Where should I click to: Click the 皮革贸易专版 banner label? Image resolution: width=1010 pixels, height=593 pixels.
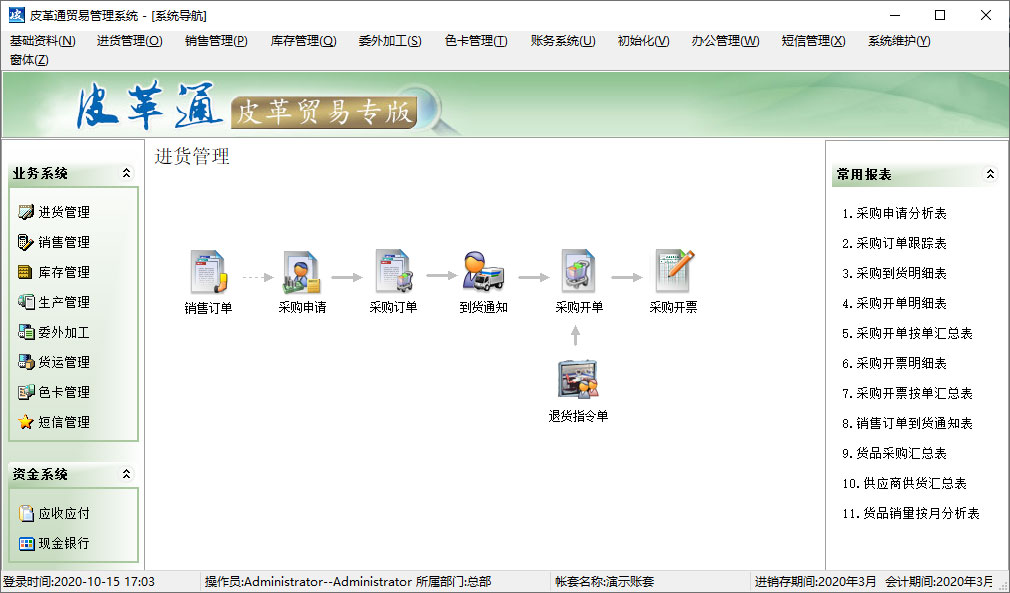pos(324,112)
